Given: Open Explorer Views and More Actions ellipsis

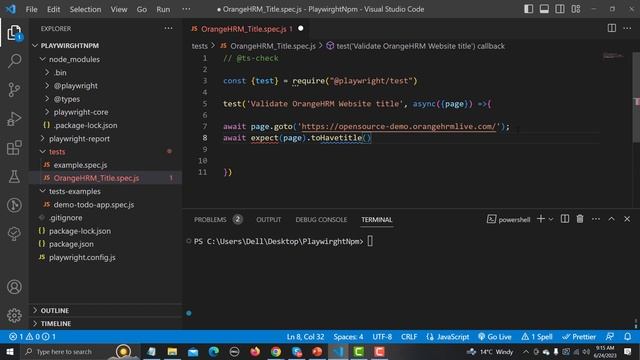Looking at the screenshot, I should 168,28.
